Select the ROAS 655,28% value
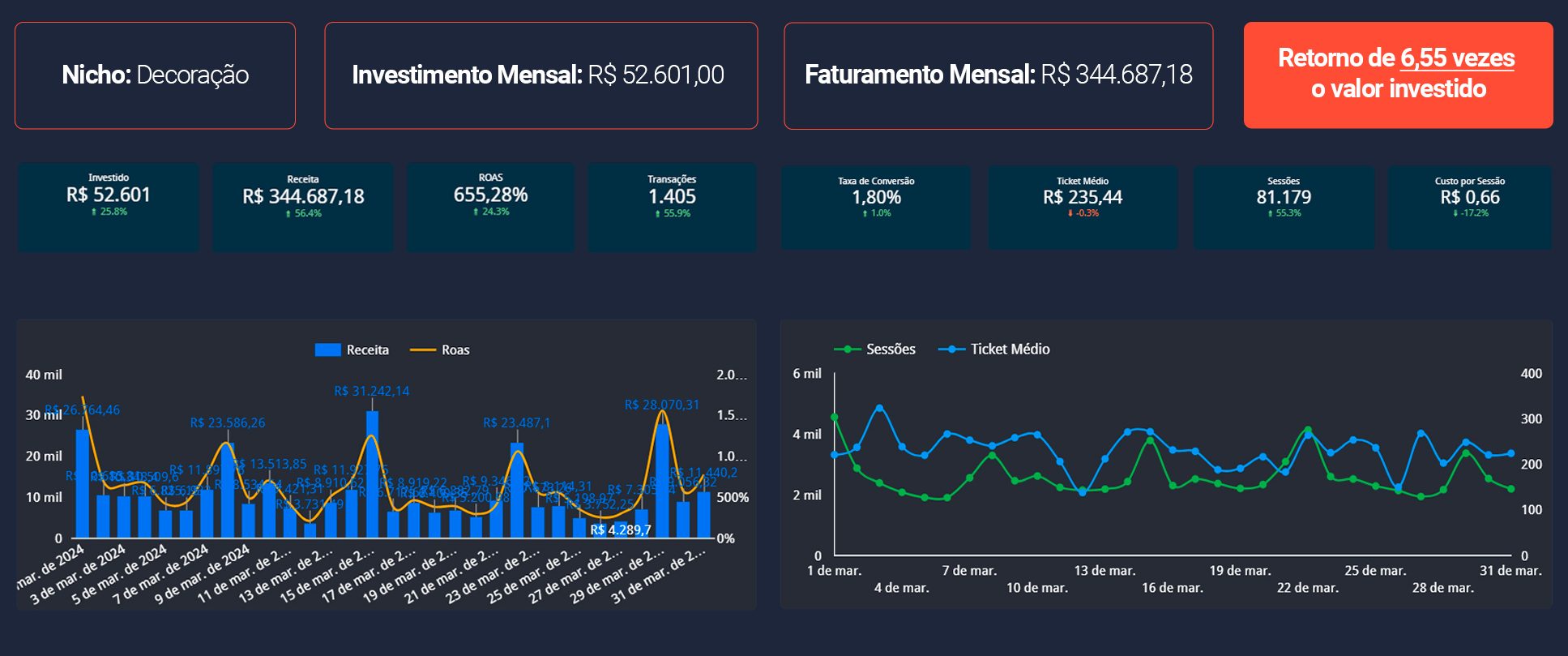This screenshot has height=656, width=1568. 490,195
